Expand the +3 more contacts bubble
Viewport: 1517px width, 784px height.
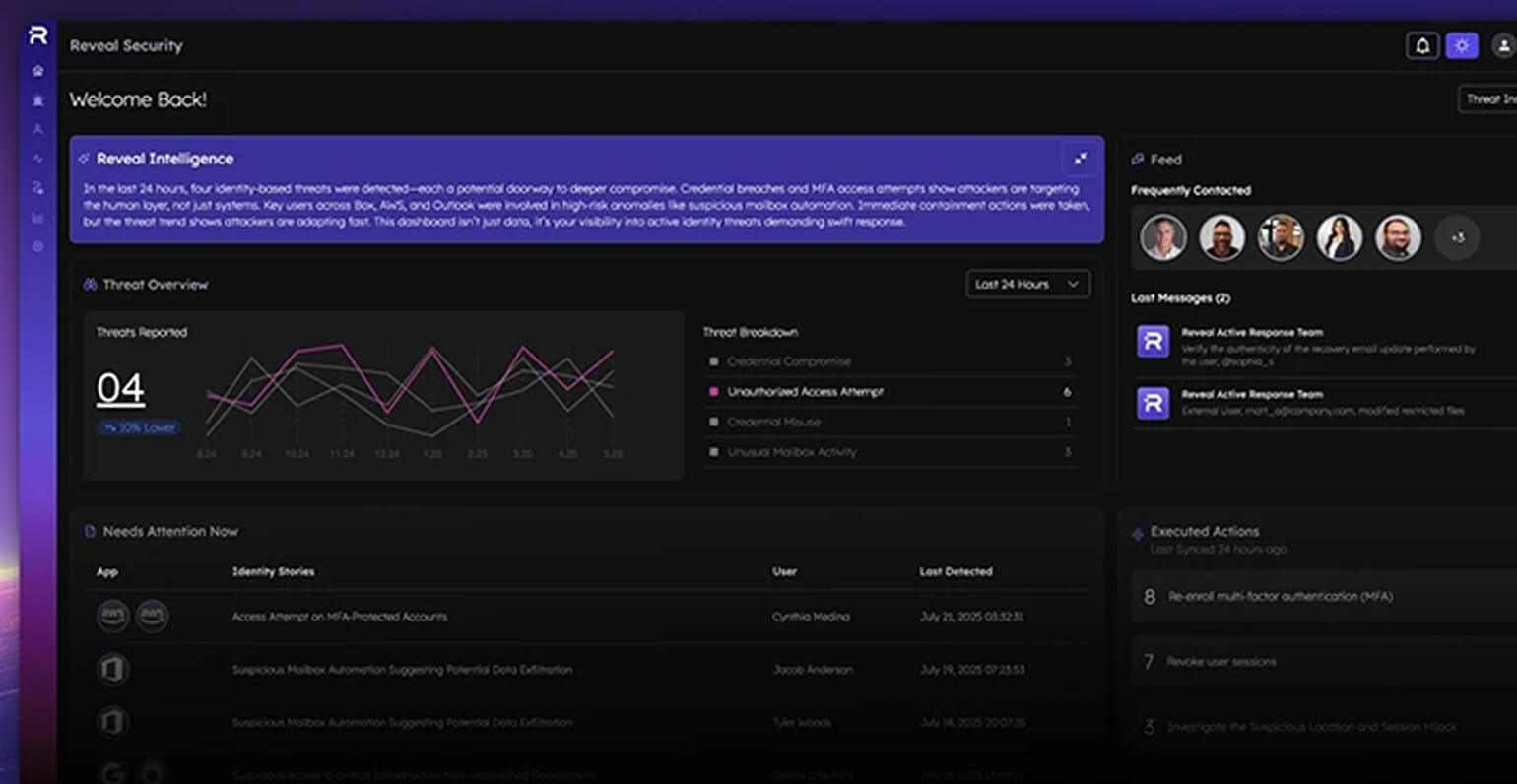(1457, 237)
